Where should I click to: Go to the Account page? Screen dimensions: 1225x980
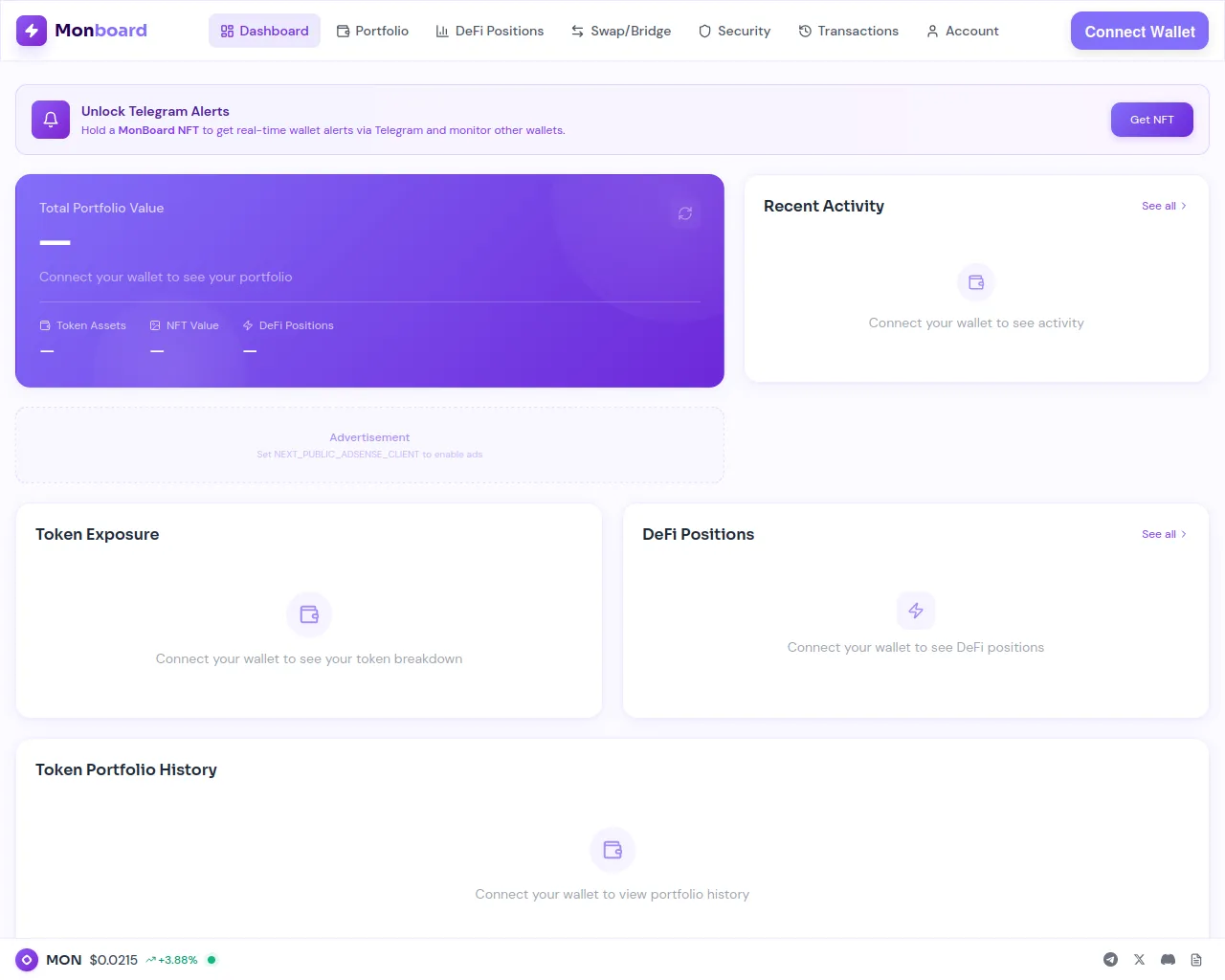point(962,31)
